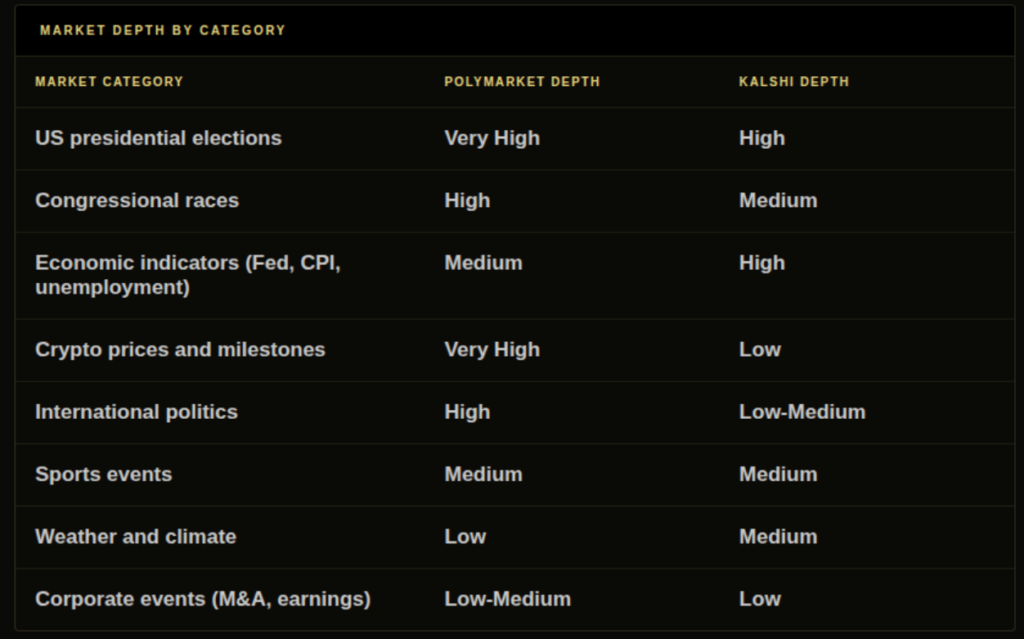Viewport: 1024px width, 639px height.
Task: Select Kalshi Low-Medium value for International politics
Action: click(x=802, y=412)
